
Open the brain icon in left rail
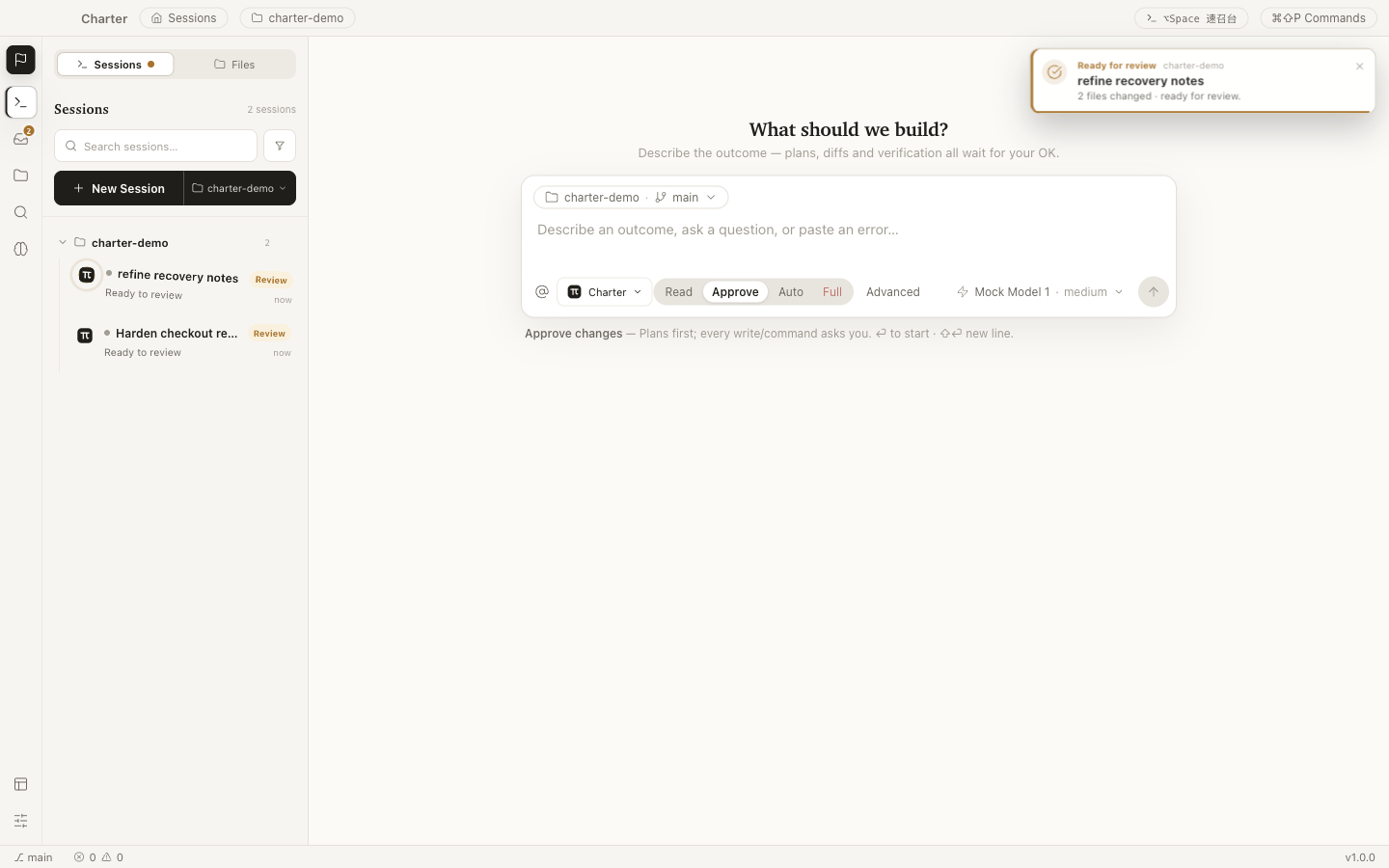point(20,249)
